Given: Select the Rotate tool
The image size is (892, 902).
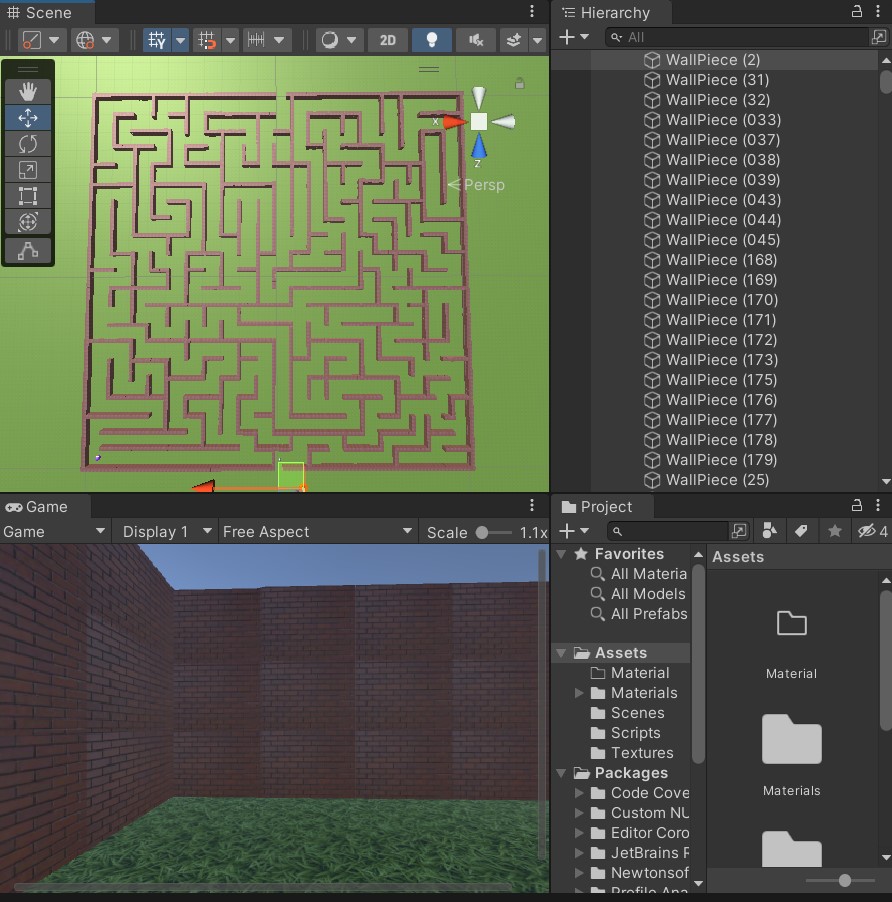Looking at the screenshot, I should pyautogui.click(x=28, y=144).
